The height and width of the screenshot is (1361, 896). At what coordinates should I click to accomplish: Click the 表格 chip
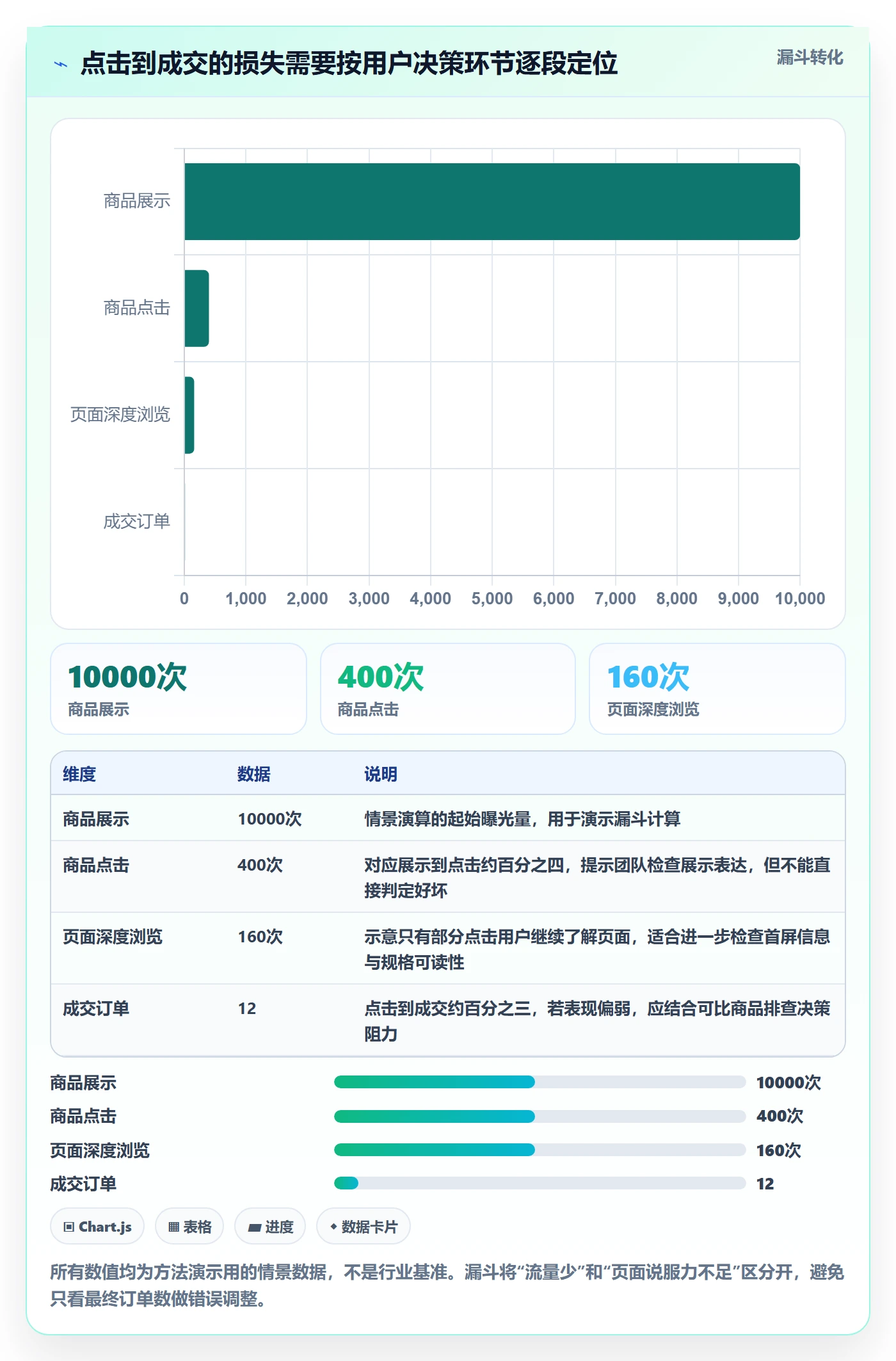point(189,1227)
